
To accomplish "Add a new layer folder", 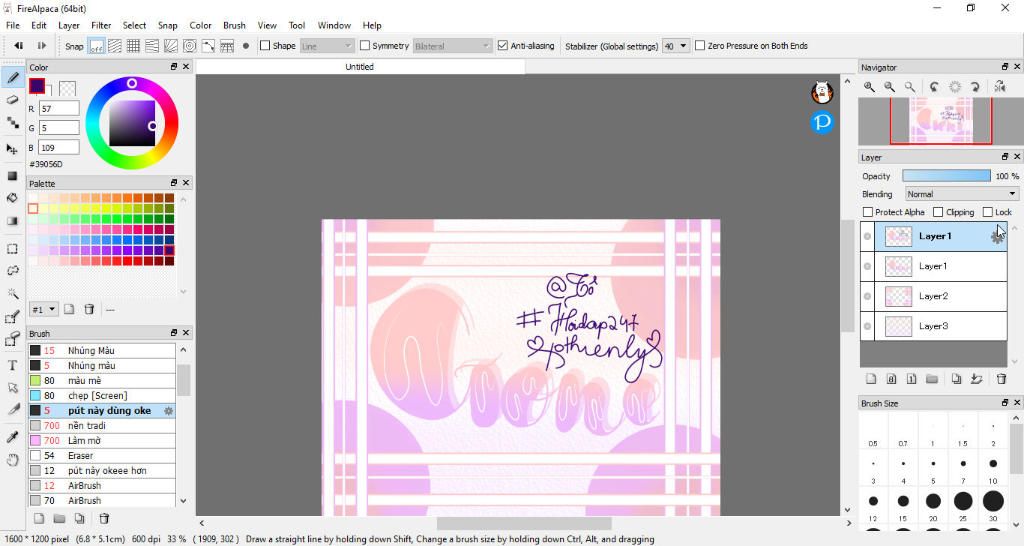I will (x=932, y=379).
